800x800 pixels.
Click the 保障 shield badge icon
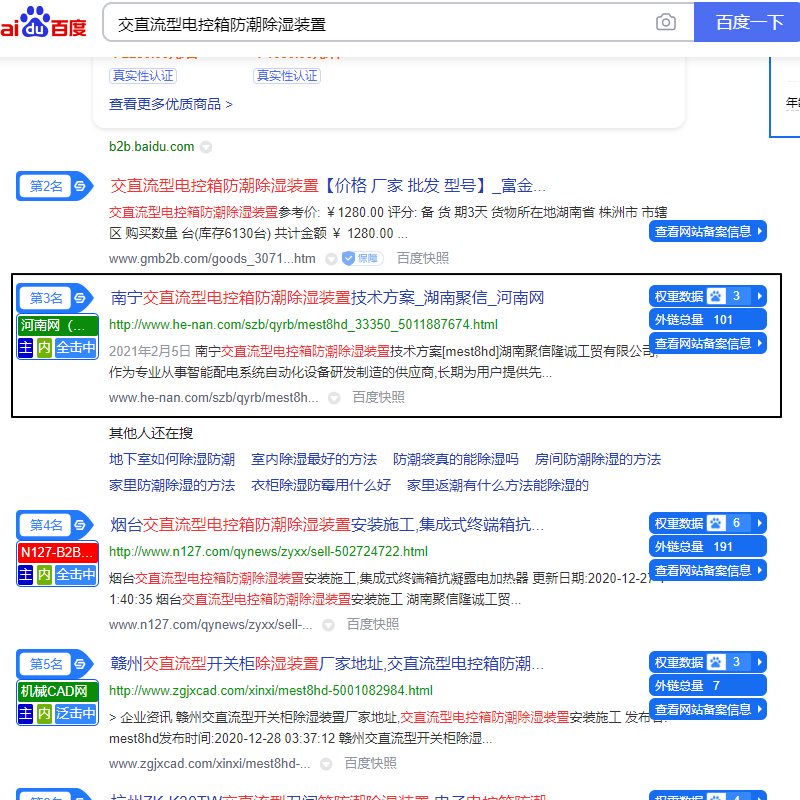[x=362, y=259]
